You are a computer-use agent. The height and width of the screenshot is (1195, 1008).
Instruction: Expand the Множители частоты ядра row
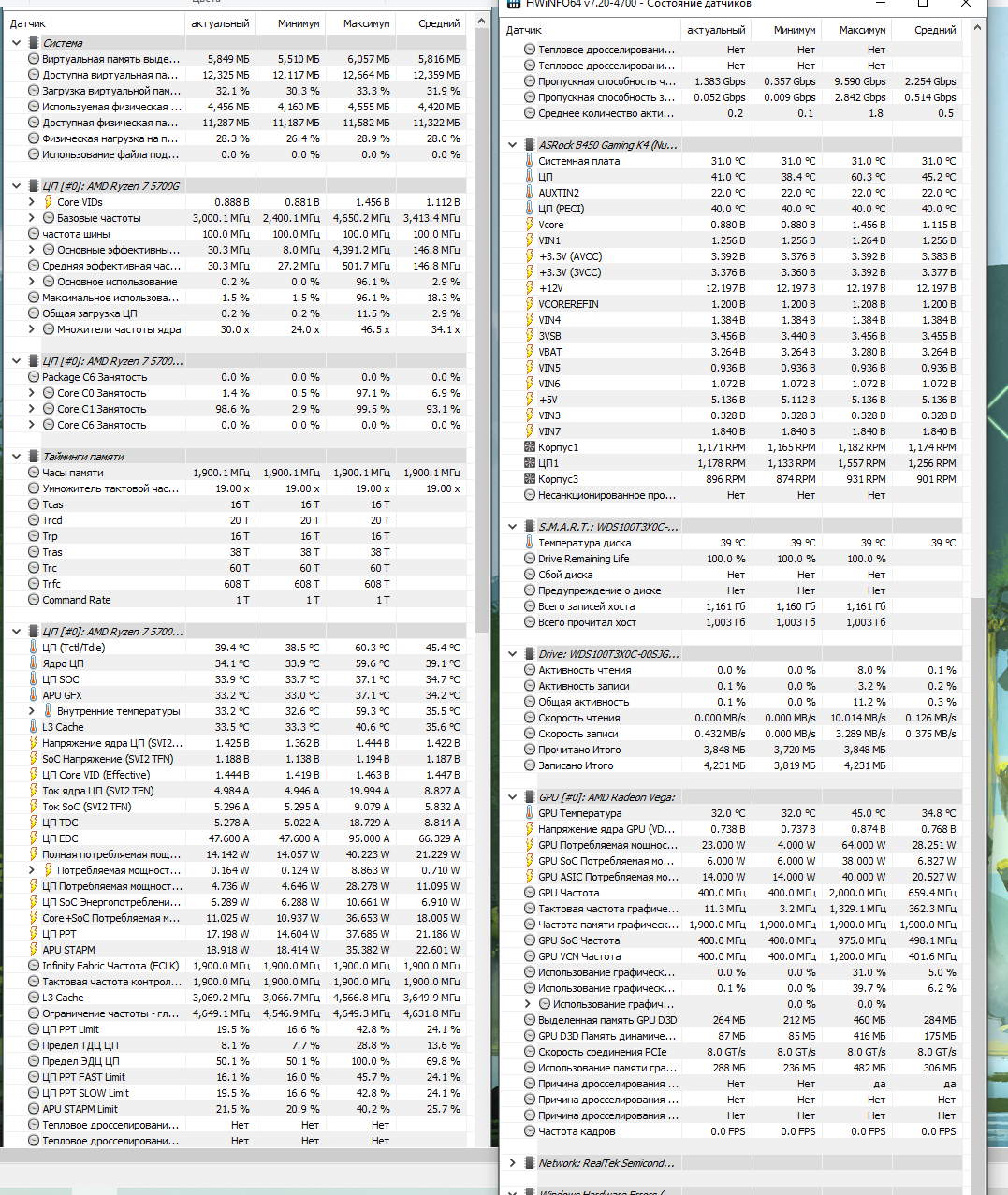pos(32,329)
